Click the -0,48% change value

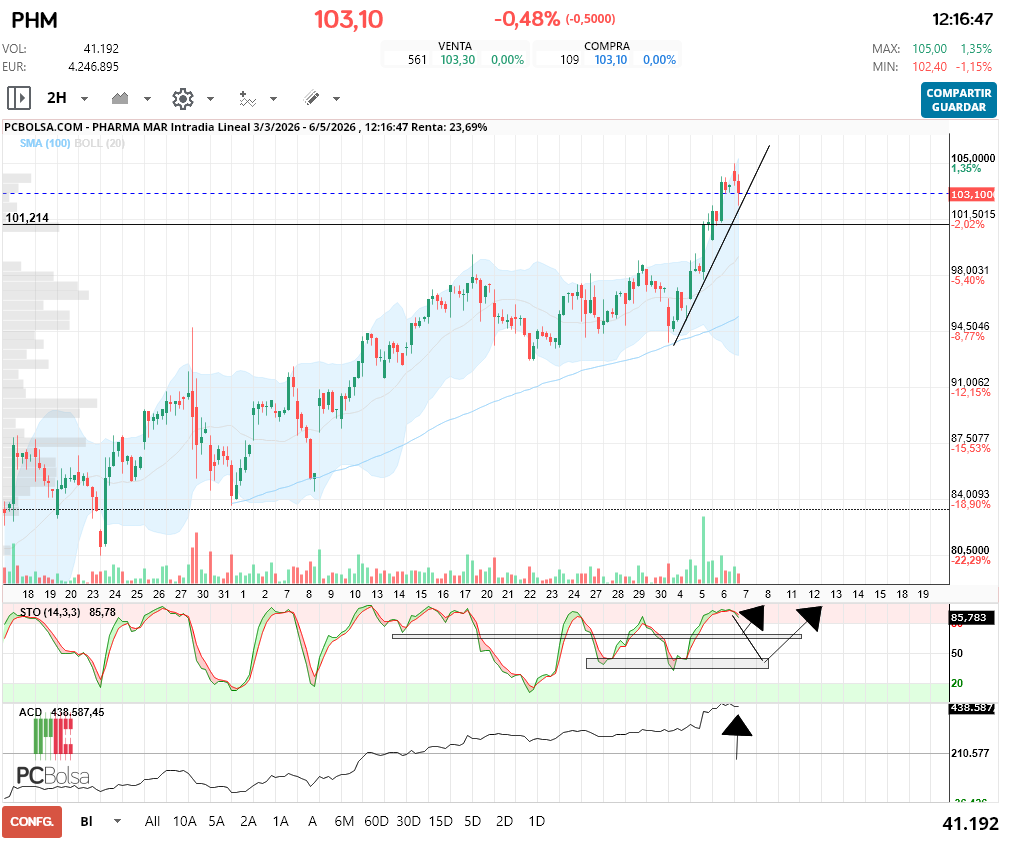coord(527,19)
